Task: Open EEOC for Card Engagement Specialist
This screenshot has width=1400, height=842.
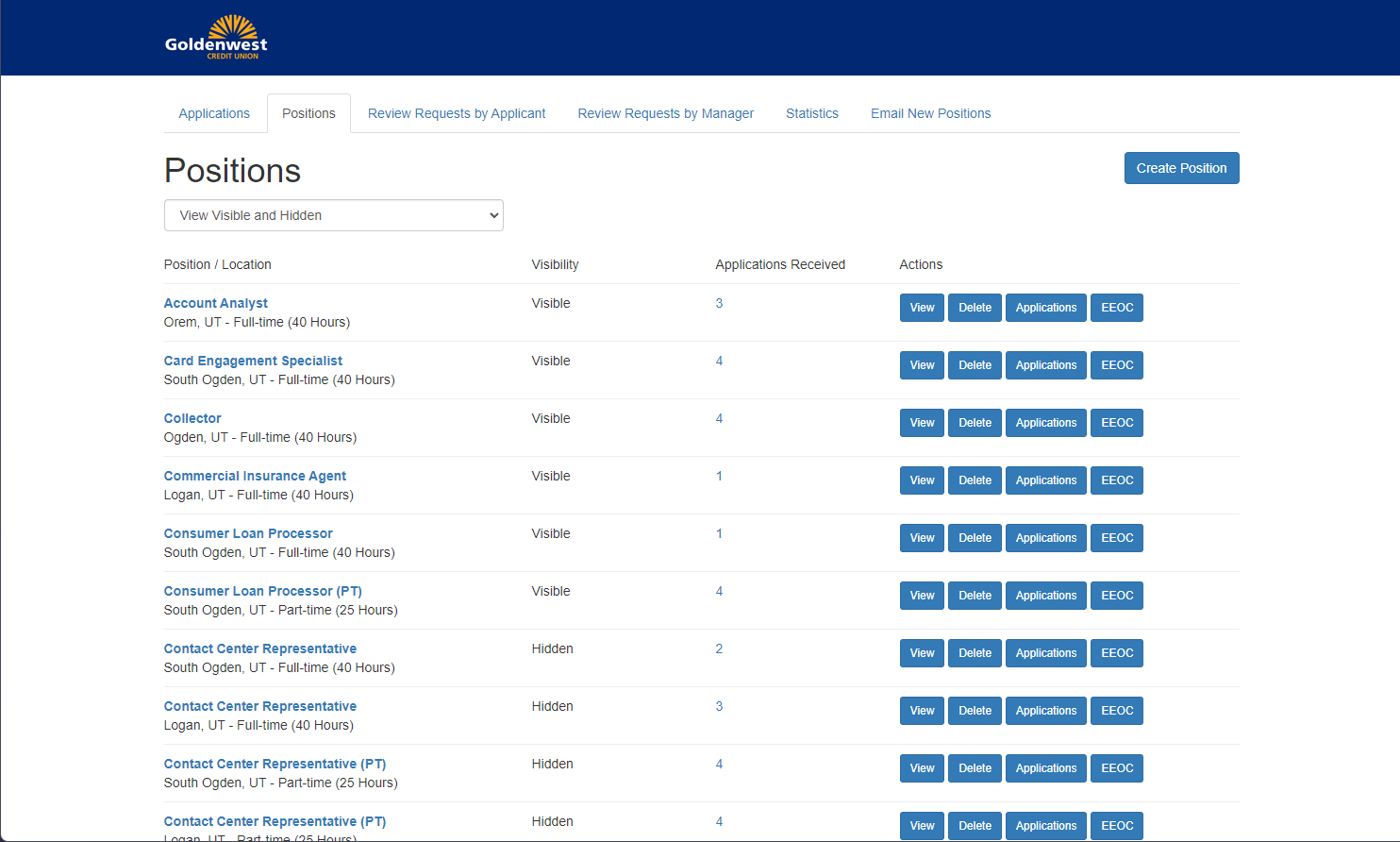Action: click(1117, 365)
